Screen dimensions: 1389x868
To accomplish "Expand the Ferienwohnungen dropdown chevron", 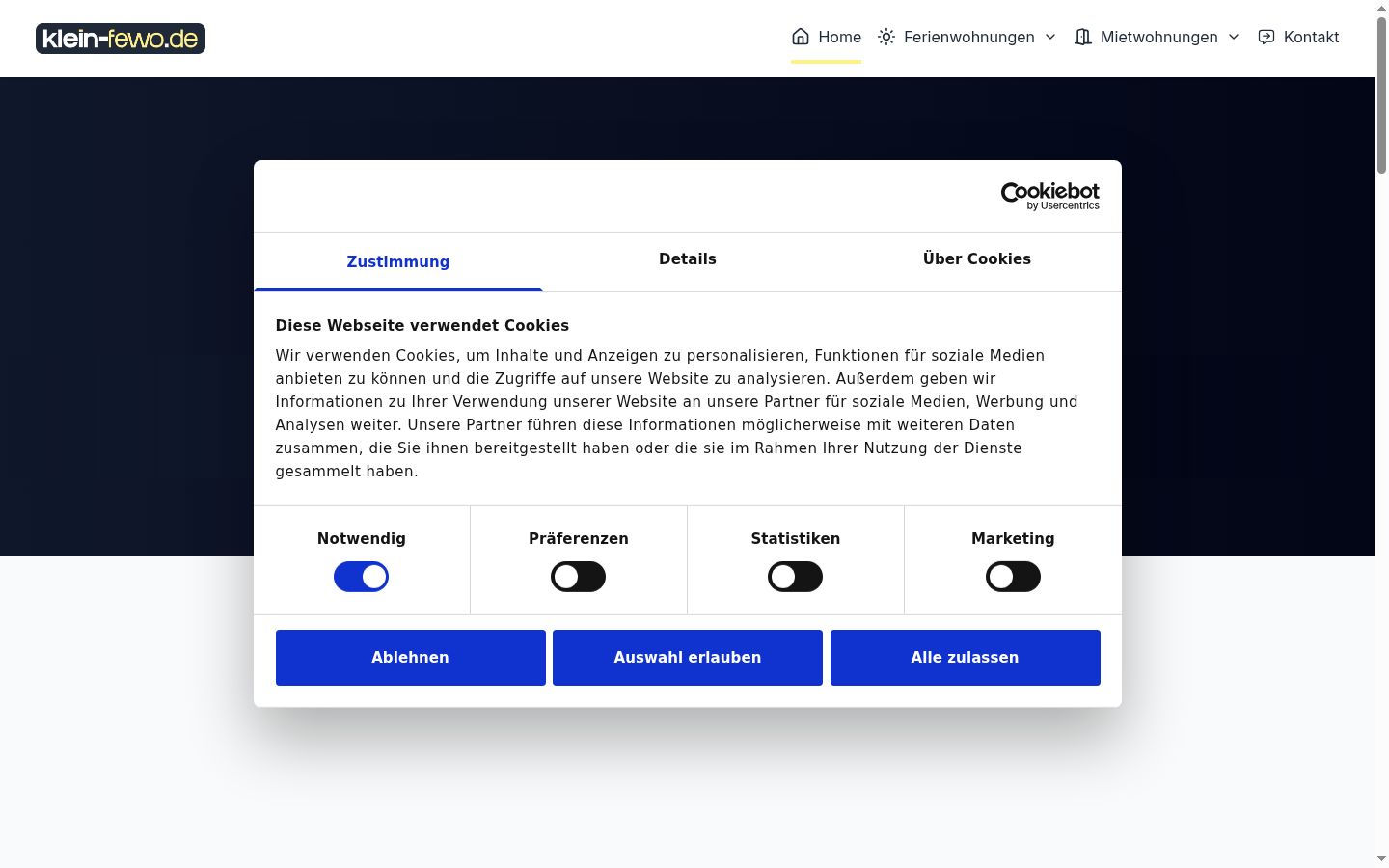I will 1050,37.
